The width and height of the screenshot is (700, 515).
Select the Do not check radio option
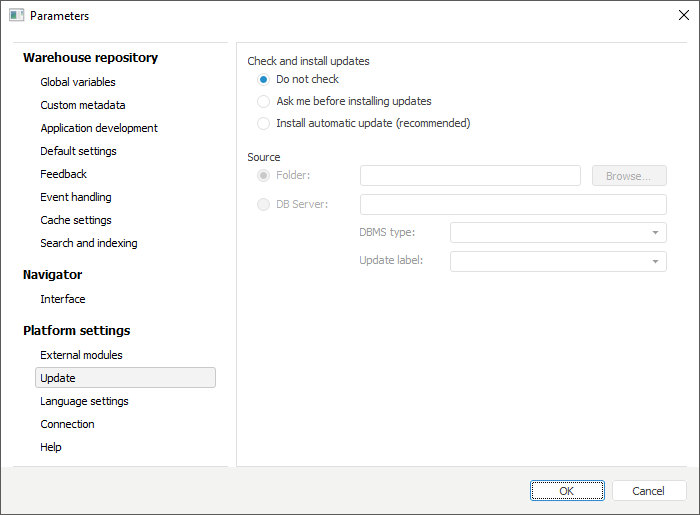click(x=264, y=79)
